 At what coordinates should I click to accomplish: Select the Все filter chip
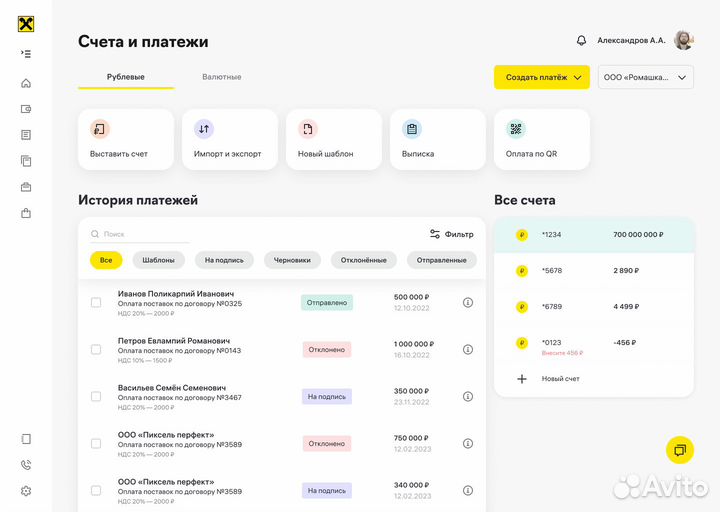point(106,260)
